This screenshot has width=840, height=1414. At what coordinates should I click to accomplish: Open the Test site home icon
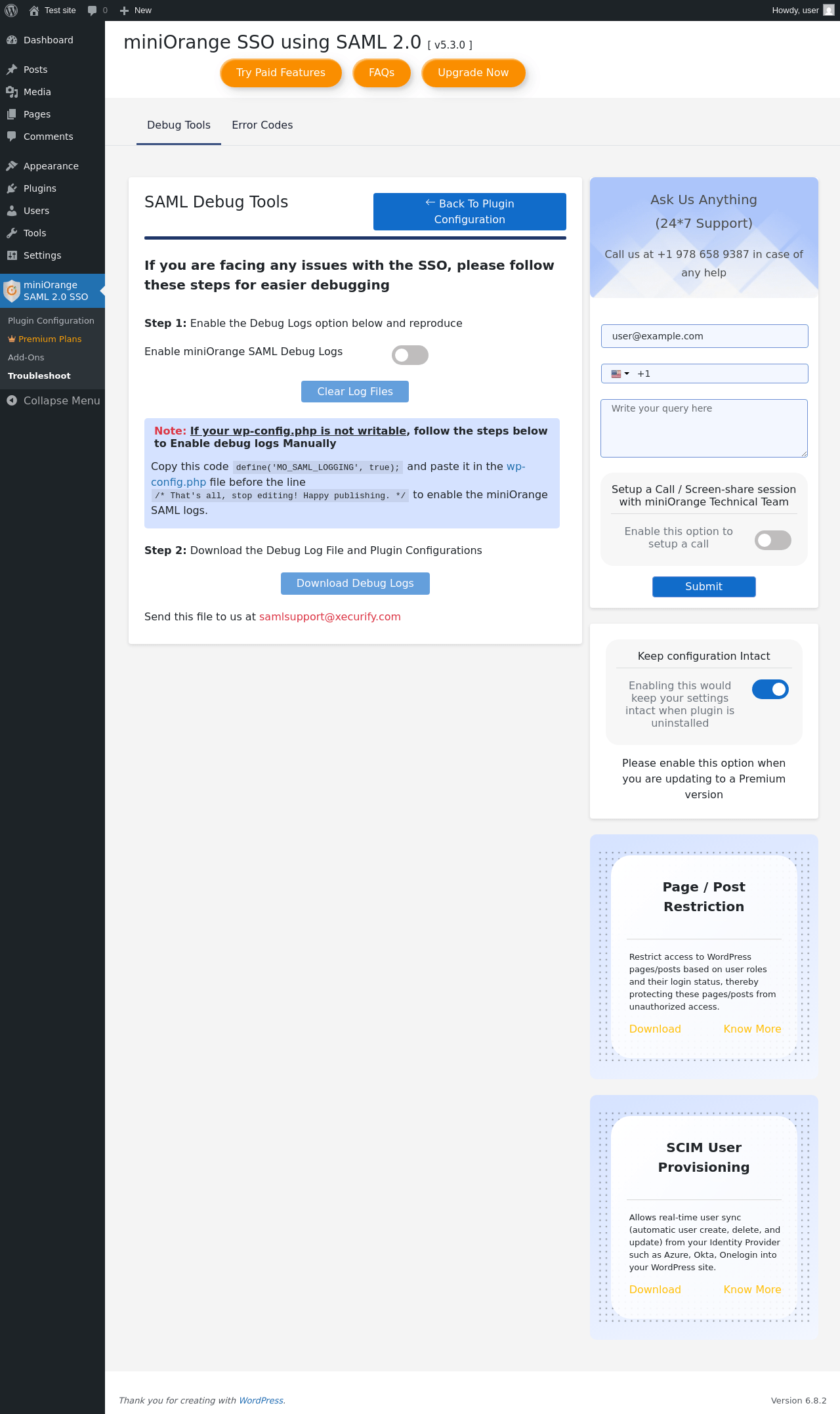(34, 11)
